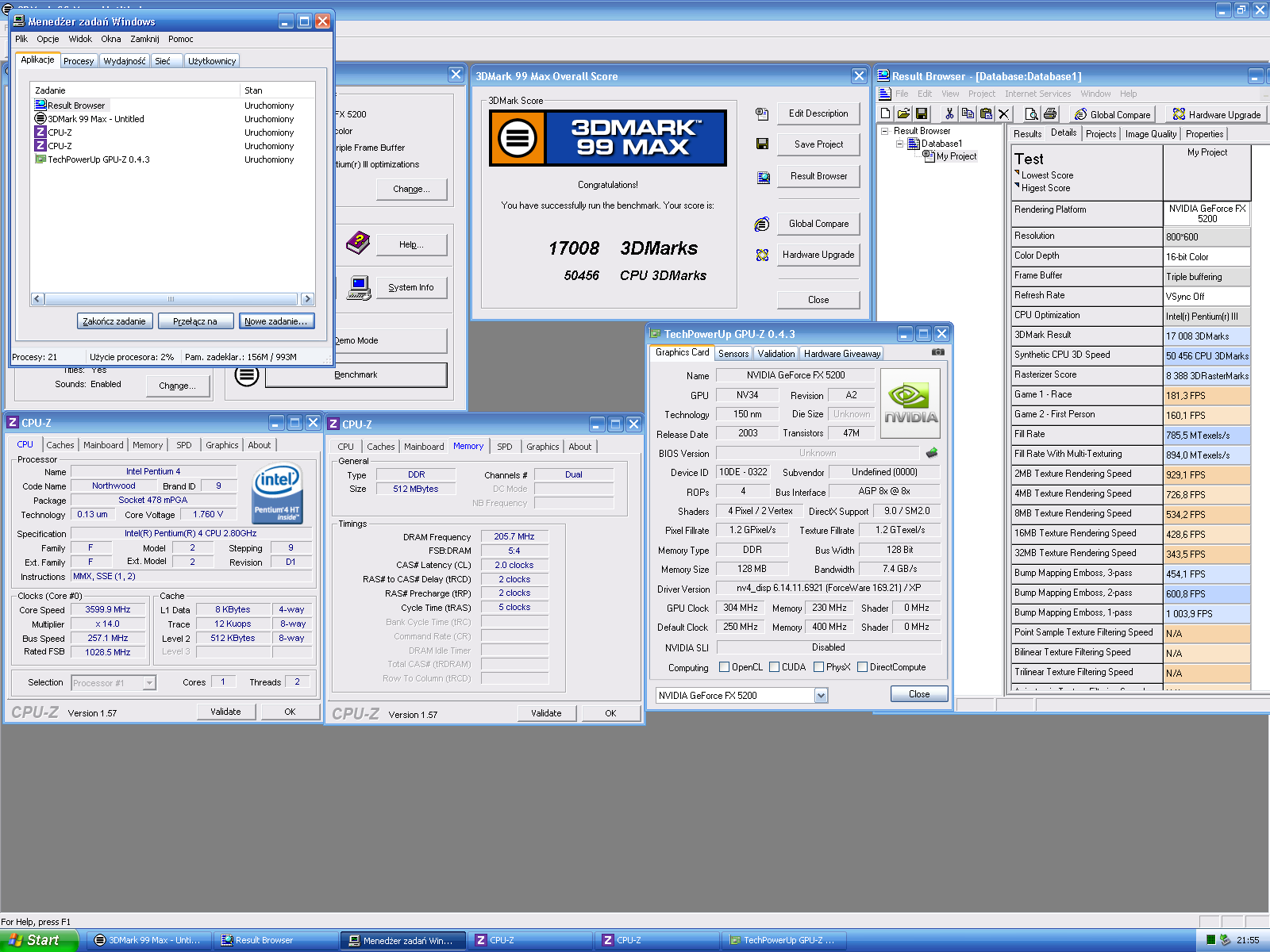Select My Project in the Result Browser tree
This screenshot has height=952, width=1270.
point(956,156)
